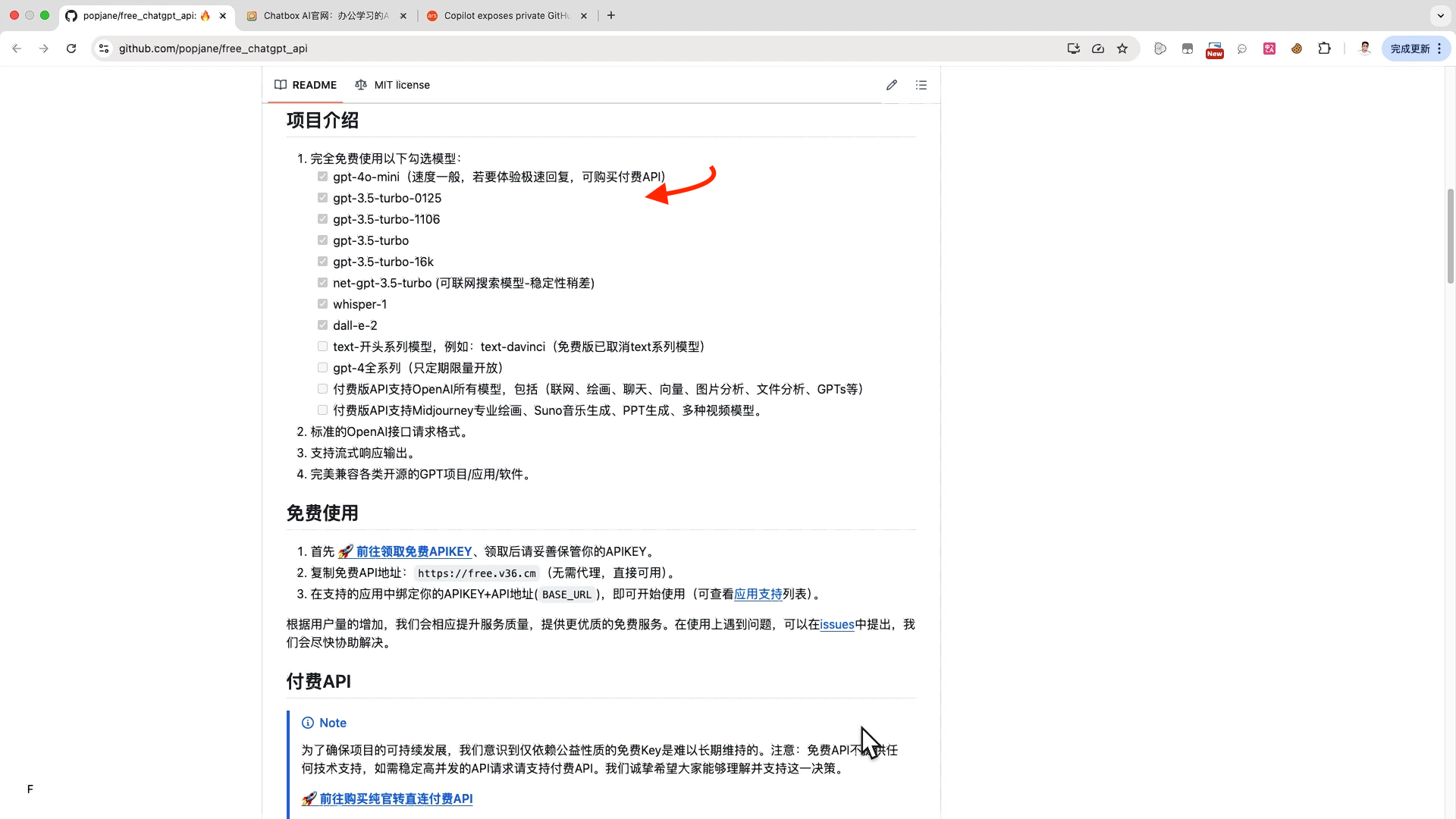Toggle the gpt-4全系列 checkbox
This screenshot has height=819, width=1456.
322,368
